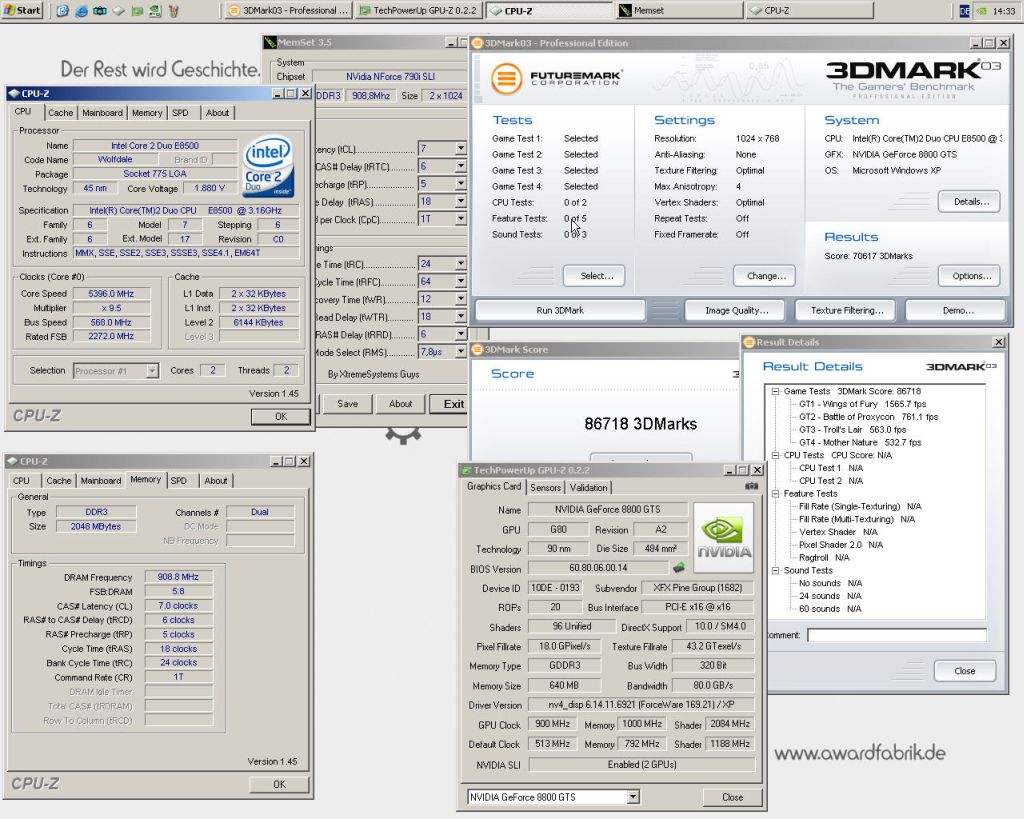Open About tab in lower CPU-Z window

click(216, 481)
